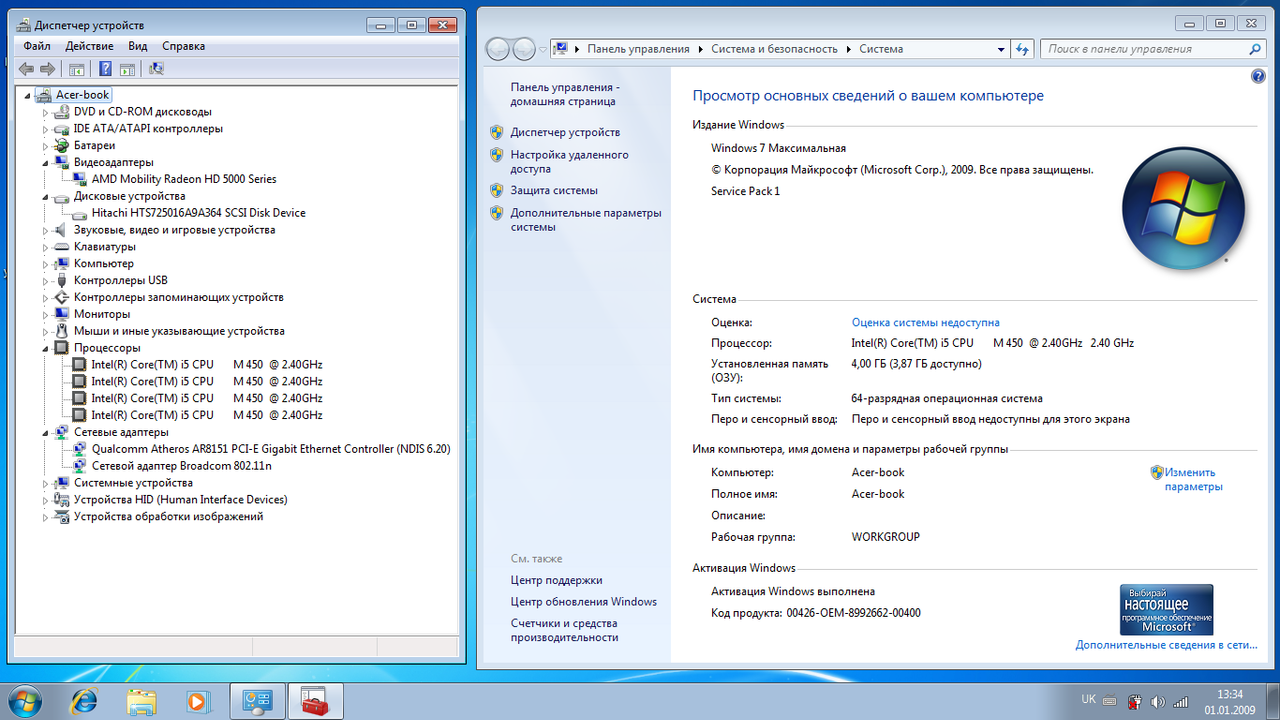The width and height of the screenshot is (1280, 720).
Task: Click Система и безопасность breadcrumb
Action: tap(775, 49)
